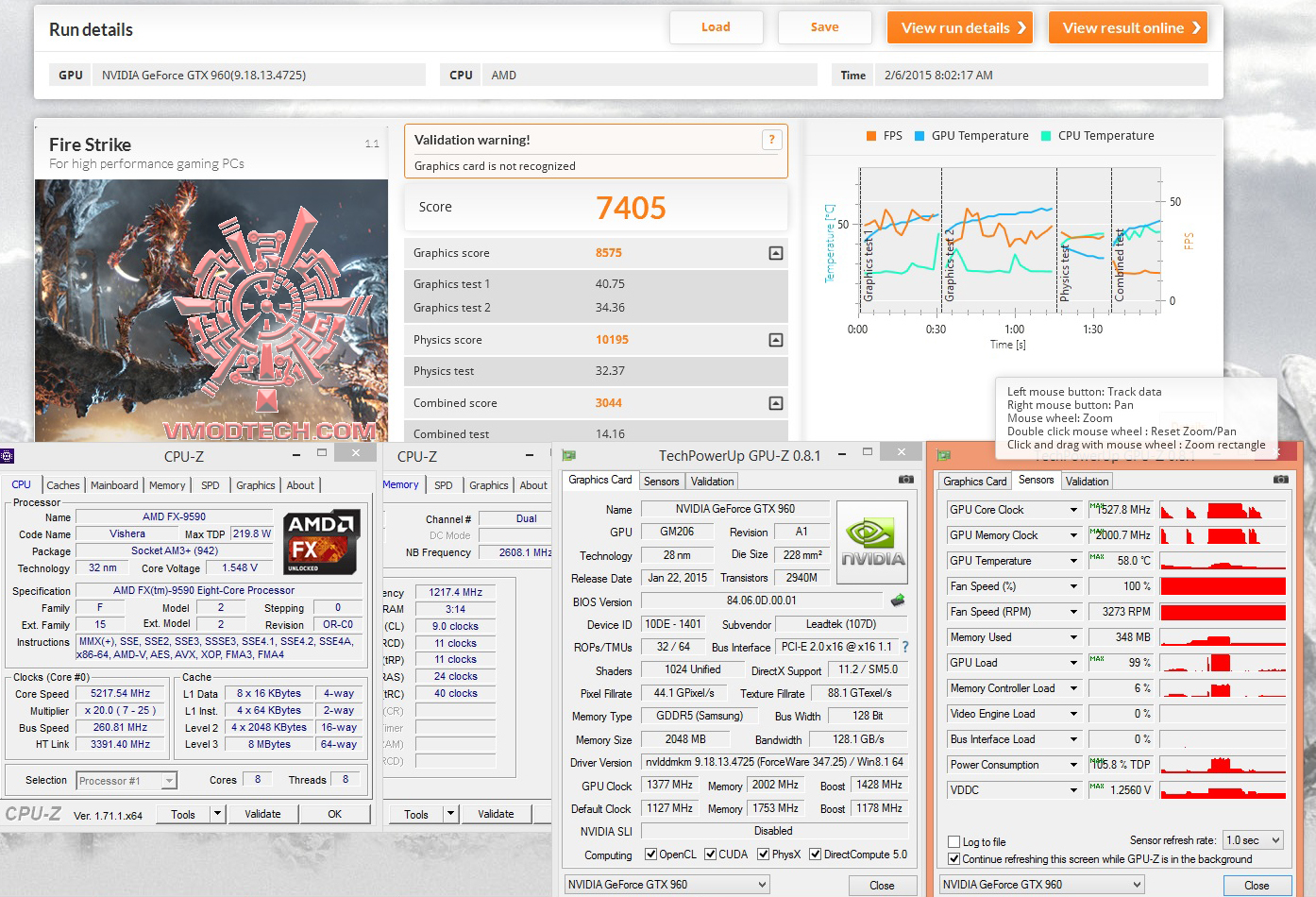Open the Fan Speed (RPM) sensor dropdown

click(x=1073, y=612)
